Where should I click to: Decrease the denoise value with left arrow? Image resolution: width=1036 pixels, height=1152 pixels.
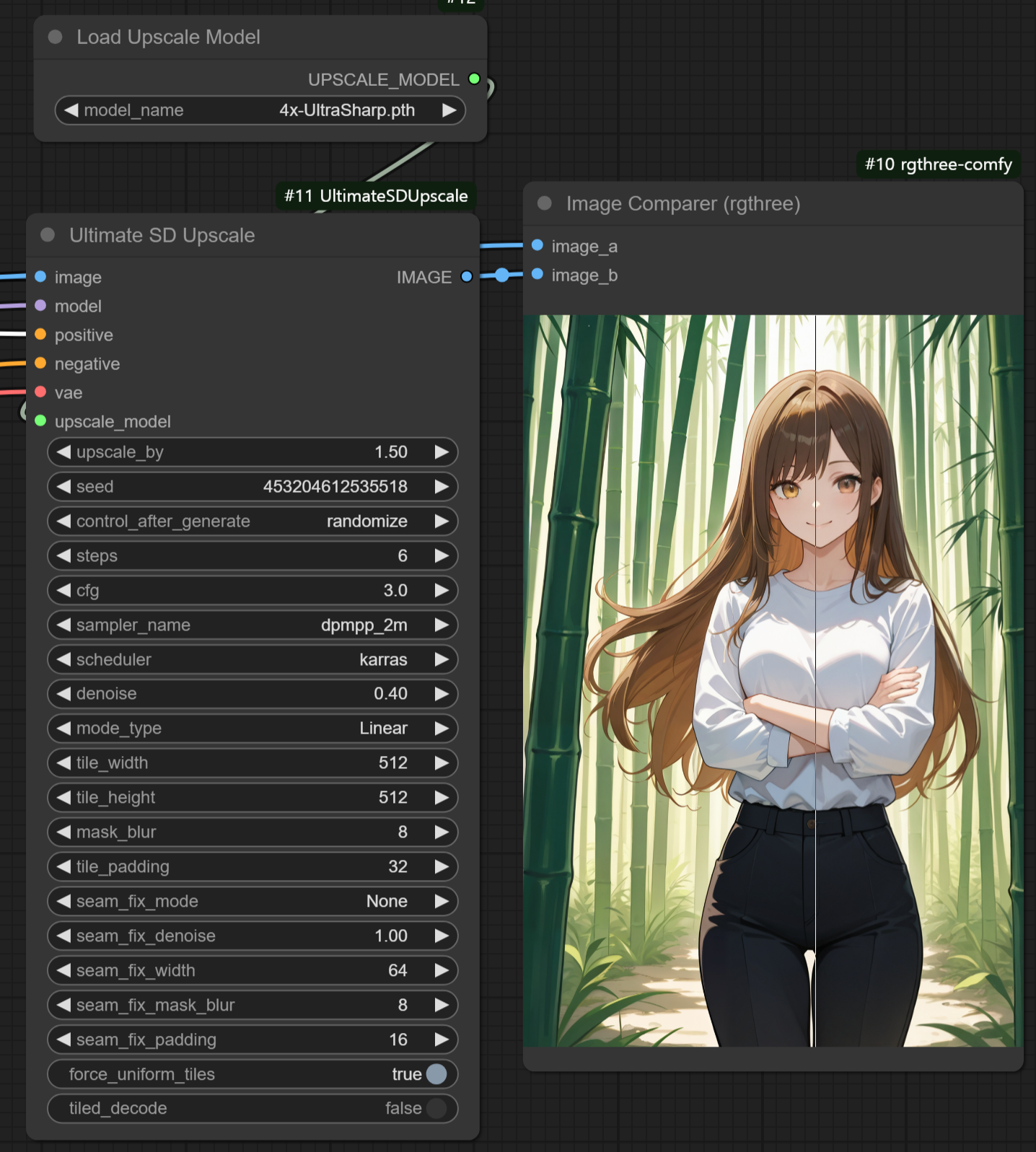click(x=63, y=694)
